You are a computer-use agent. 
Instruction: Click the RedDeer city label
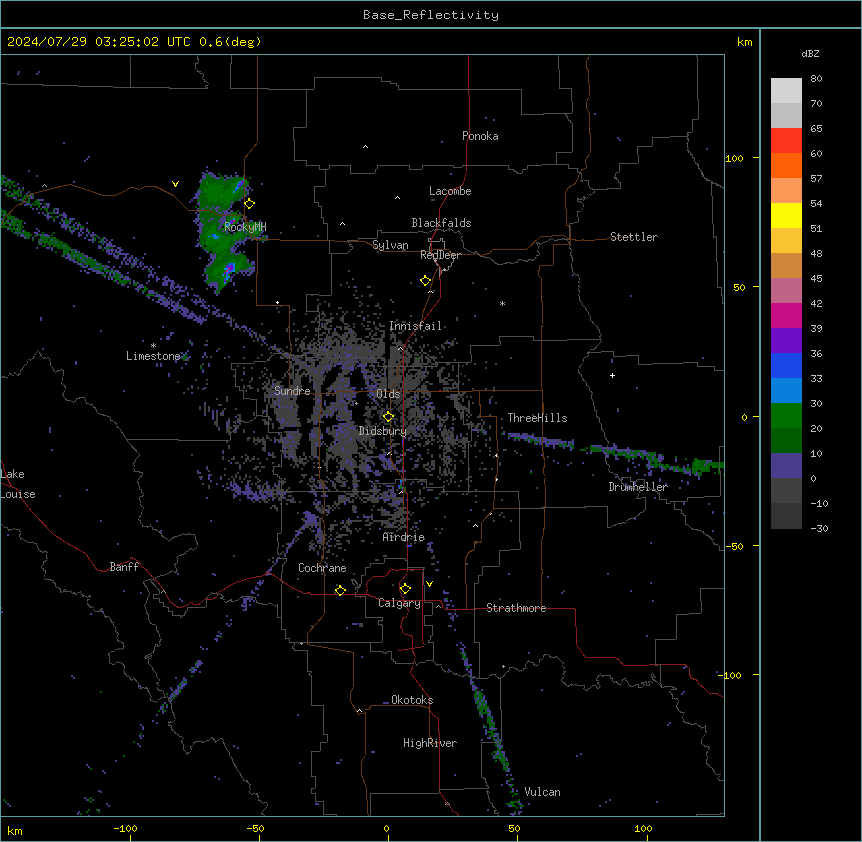[440, 255]
